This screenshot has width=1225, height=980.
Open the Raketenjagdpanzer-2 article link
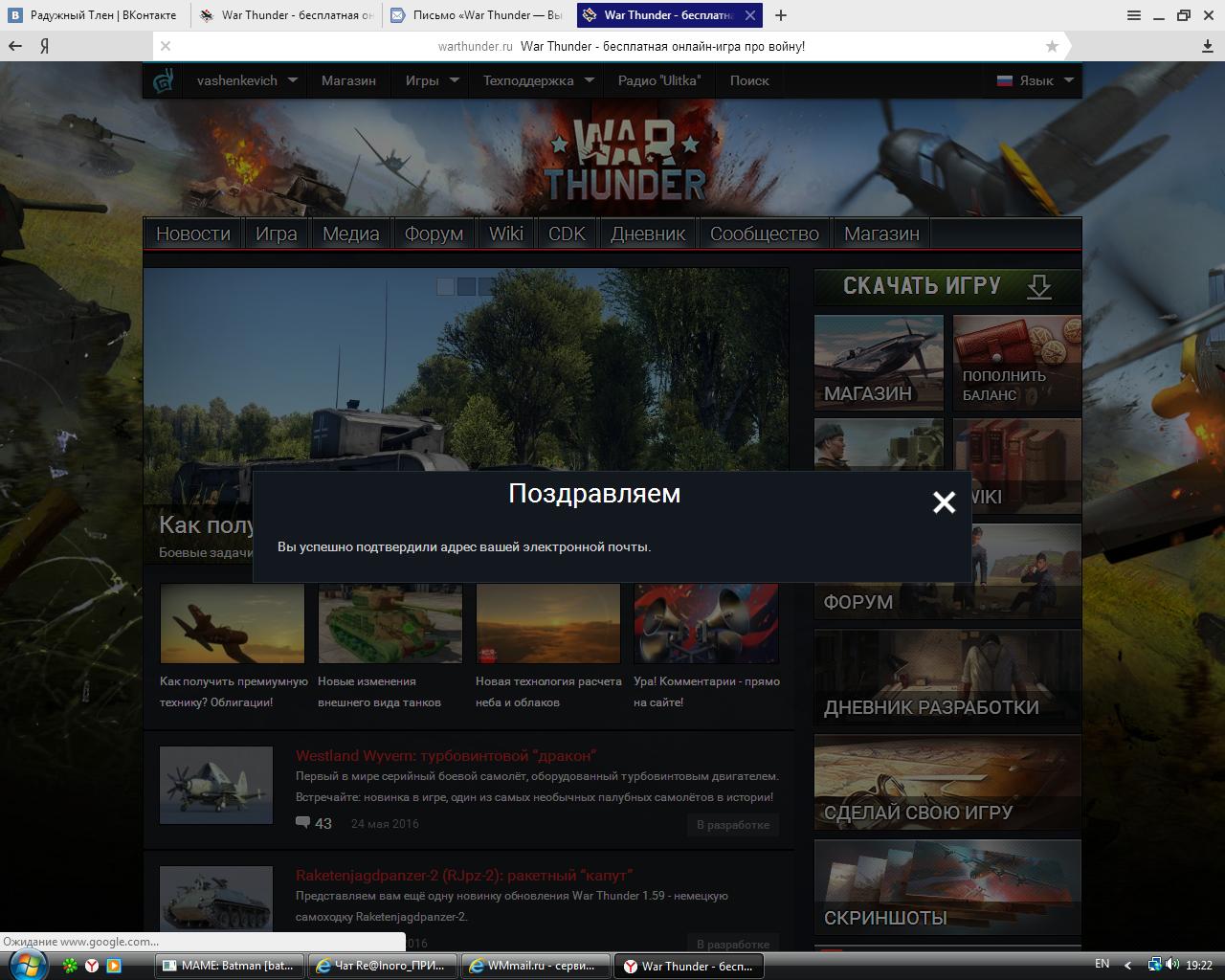(464, 876)
